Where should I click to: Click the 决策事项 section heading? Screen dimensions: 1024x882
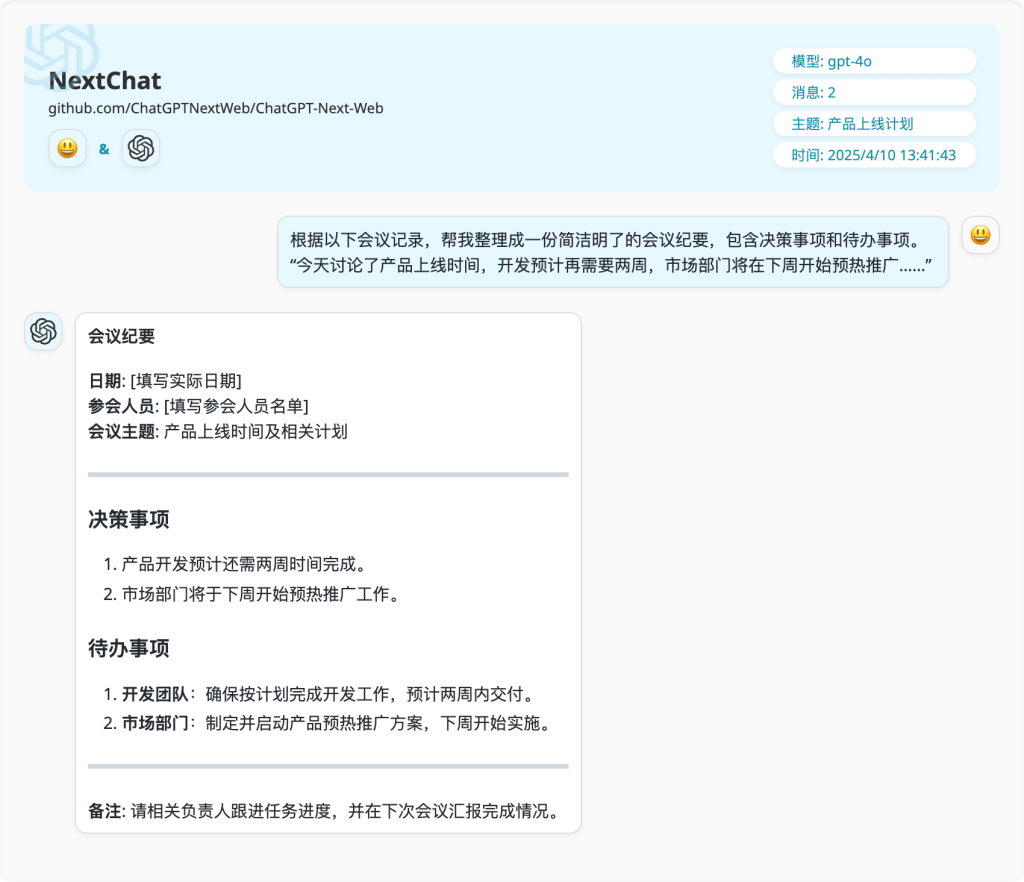pyautogui.click(x=129, y=519)
